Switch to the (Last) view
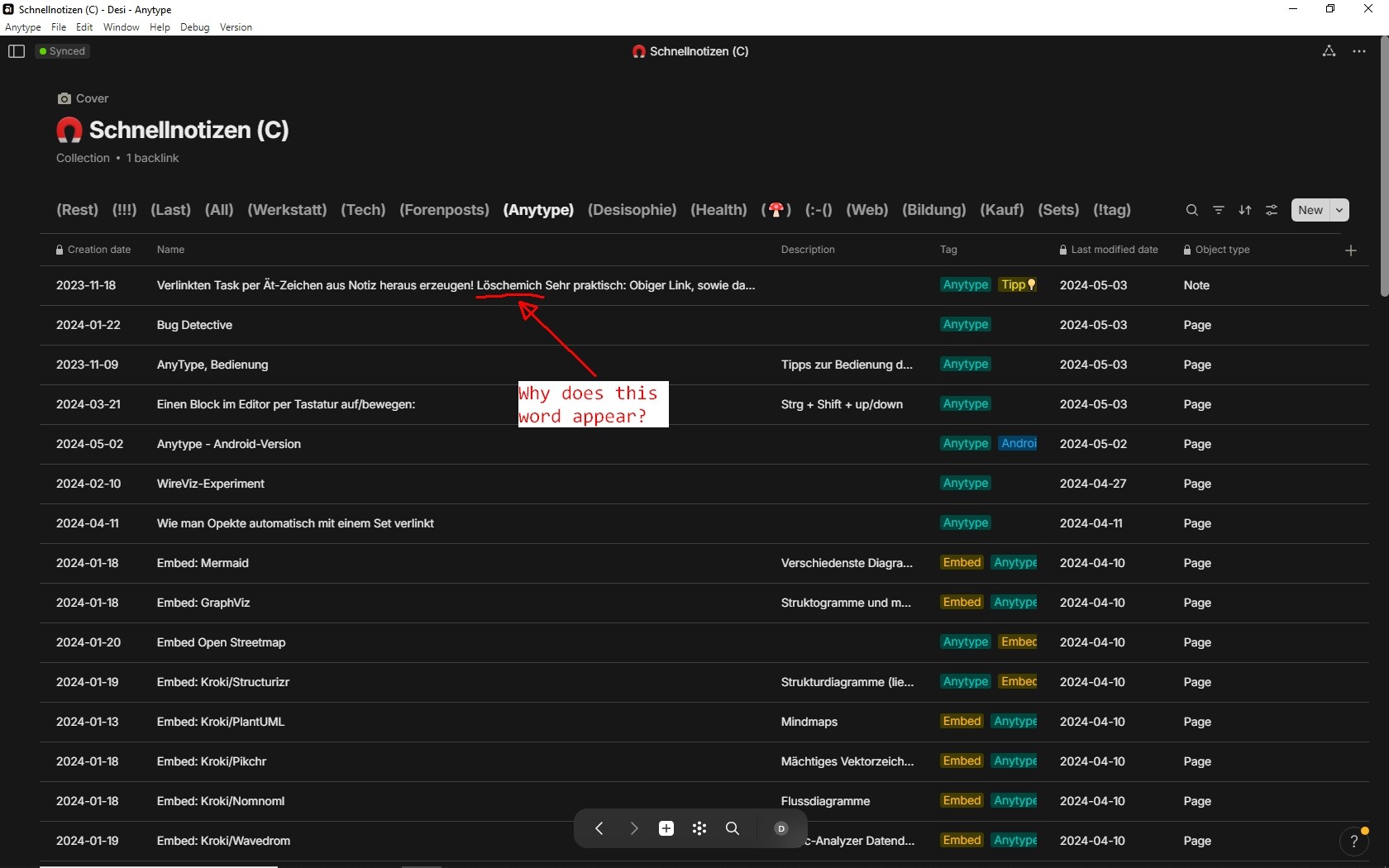 point(170,210)
